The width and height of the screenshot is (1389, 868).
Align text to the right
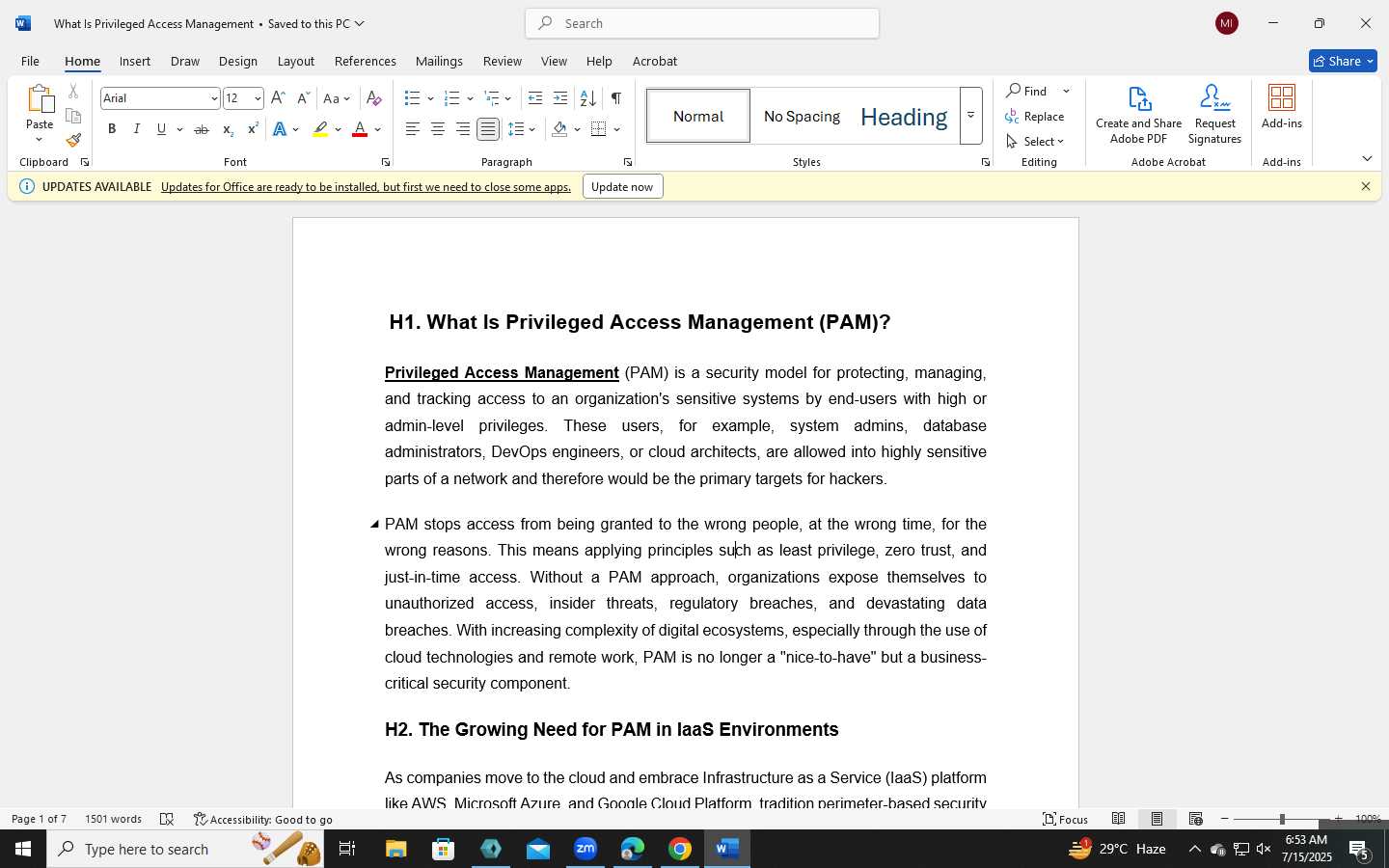tap(463, 129)
